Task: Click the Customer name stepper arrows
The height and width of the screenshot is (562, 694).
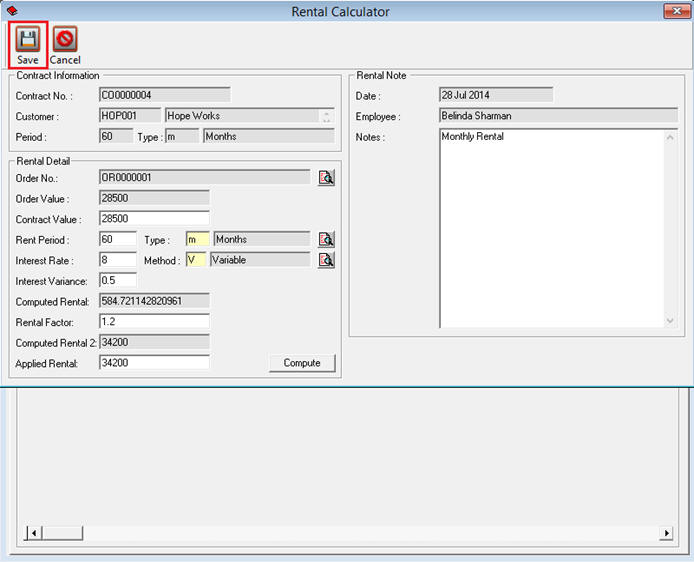Action: pyautogui.click(x=326, y=116)
